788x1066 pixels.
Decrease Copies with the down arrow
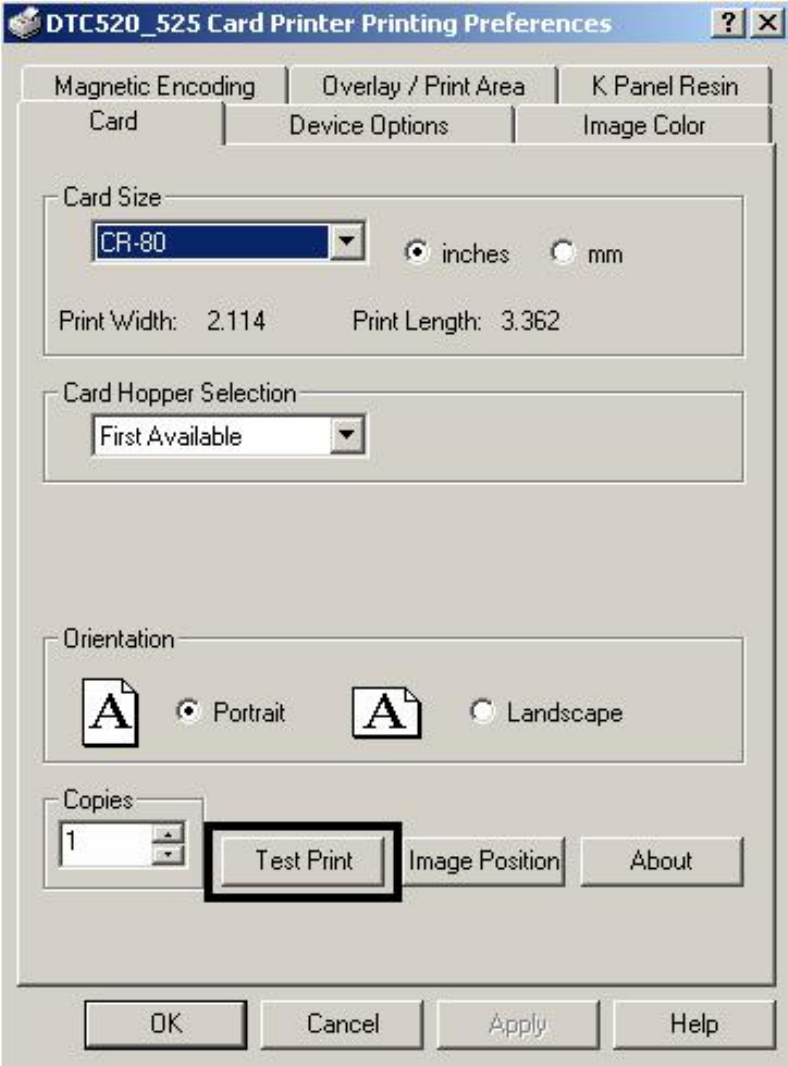point(170,853)
